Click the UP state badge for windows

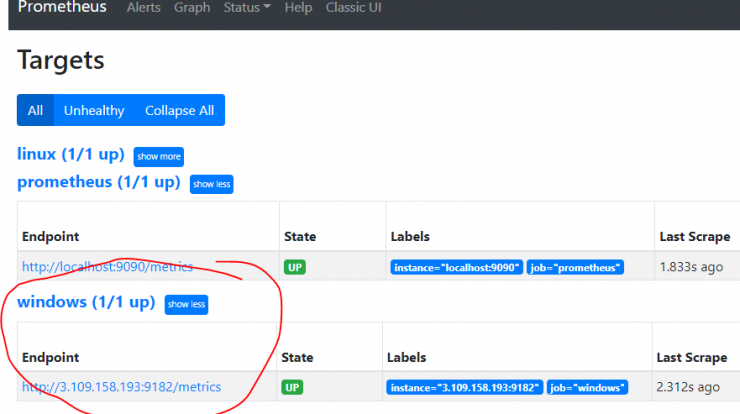tap(292, 388)
